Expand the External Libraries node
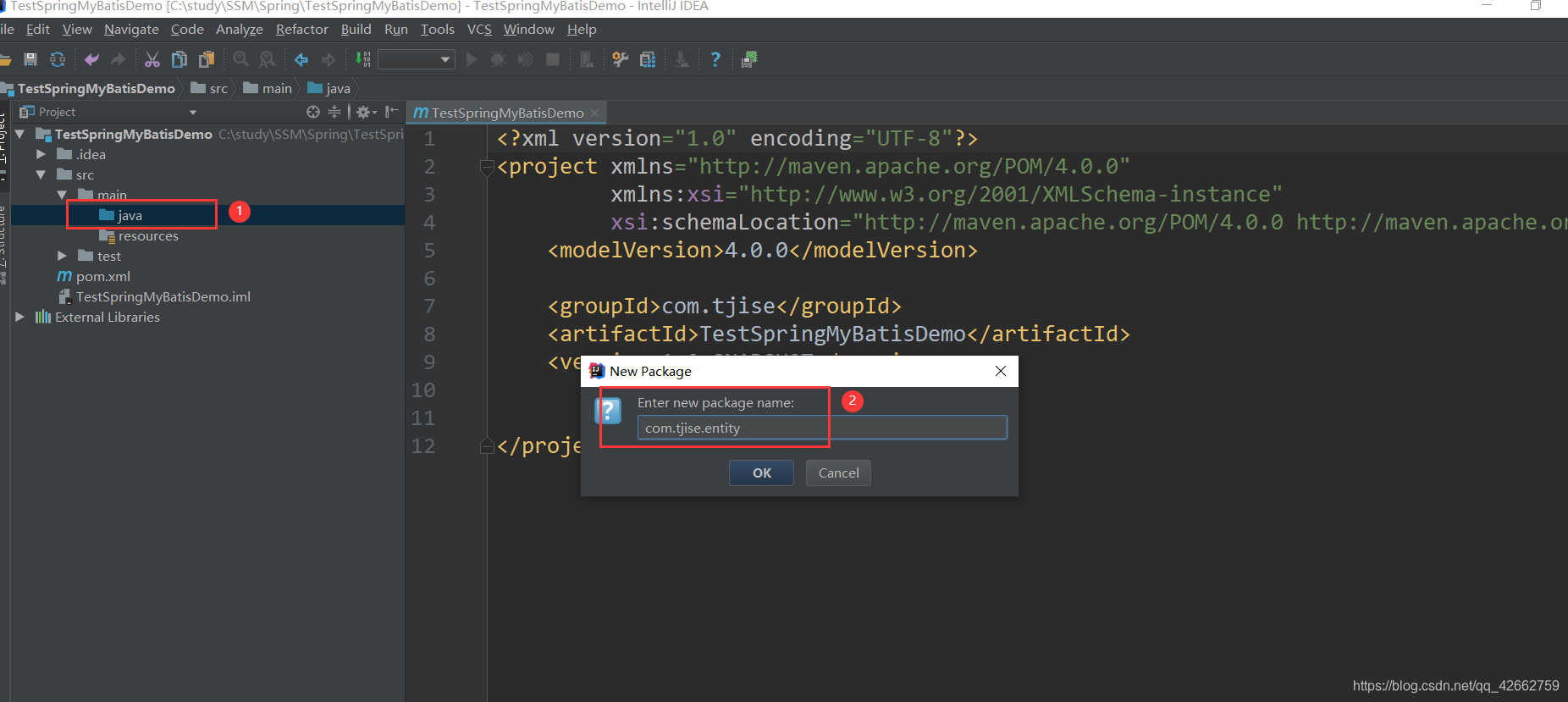Viewport: 1568px width, 702px height. tap(19, 317)
